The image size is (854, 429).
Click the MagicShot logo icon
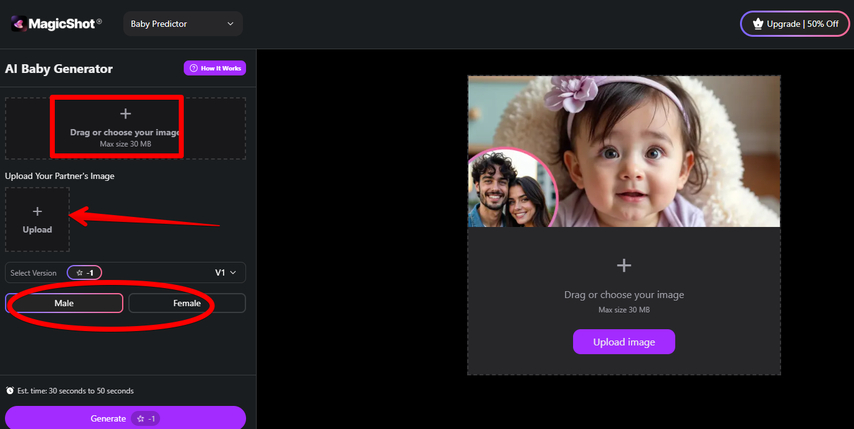19,23
